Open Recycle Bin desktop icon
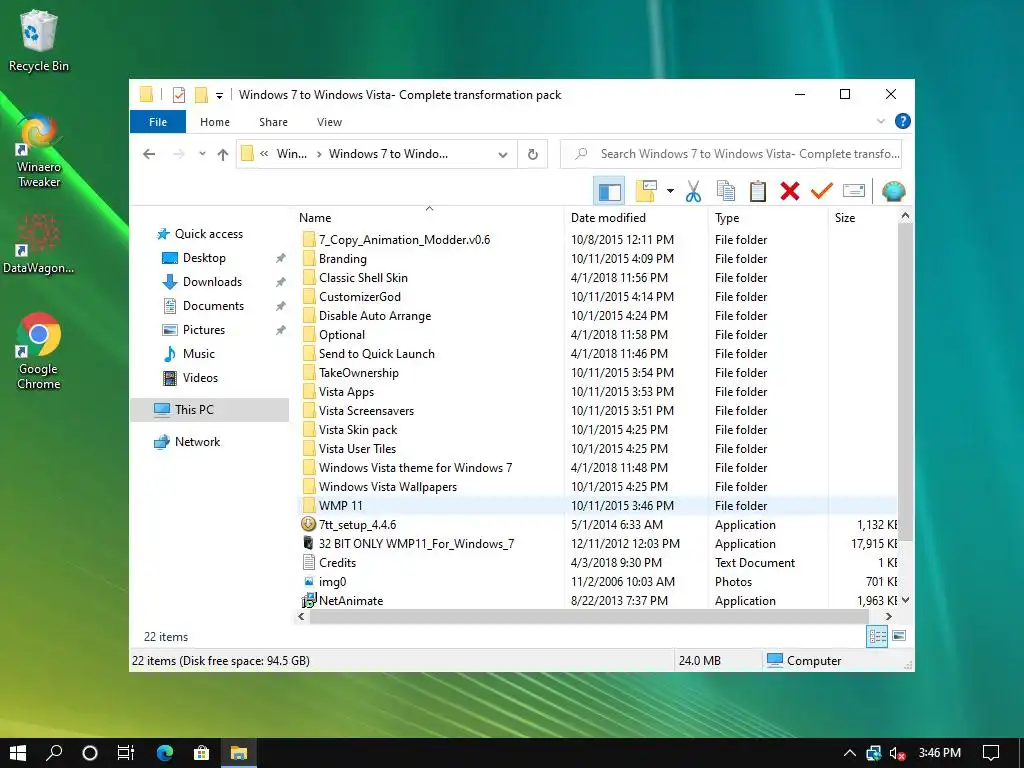 pos(39,42)
